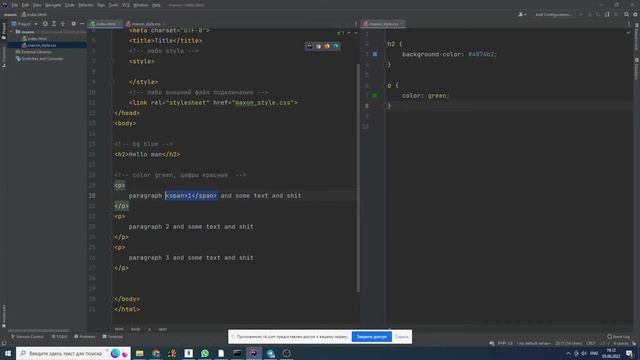The image size is (640, 360).
Task: Click span breadcrumb at editor bottom
Action: tap(162, 329)
